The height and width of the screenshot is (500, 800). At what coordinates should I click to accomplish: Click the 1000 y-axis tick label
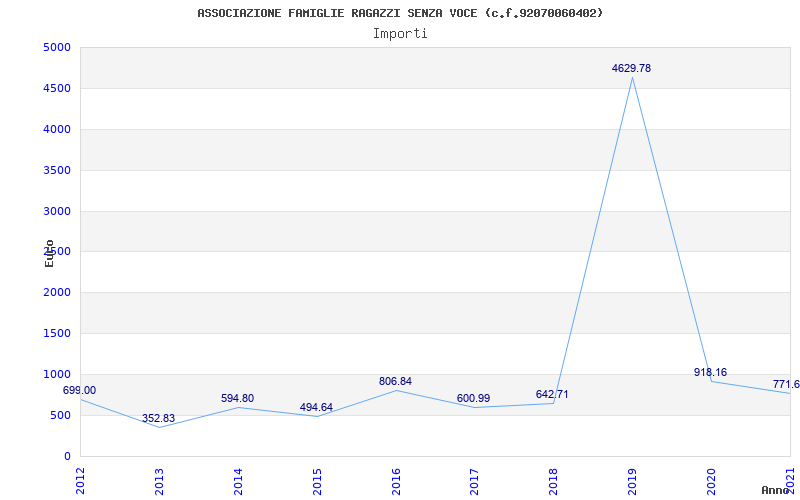pos(57,374)
